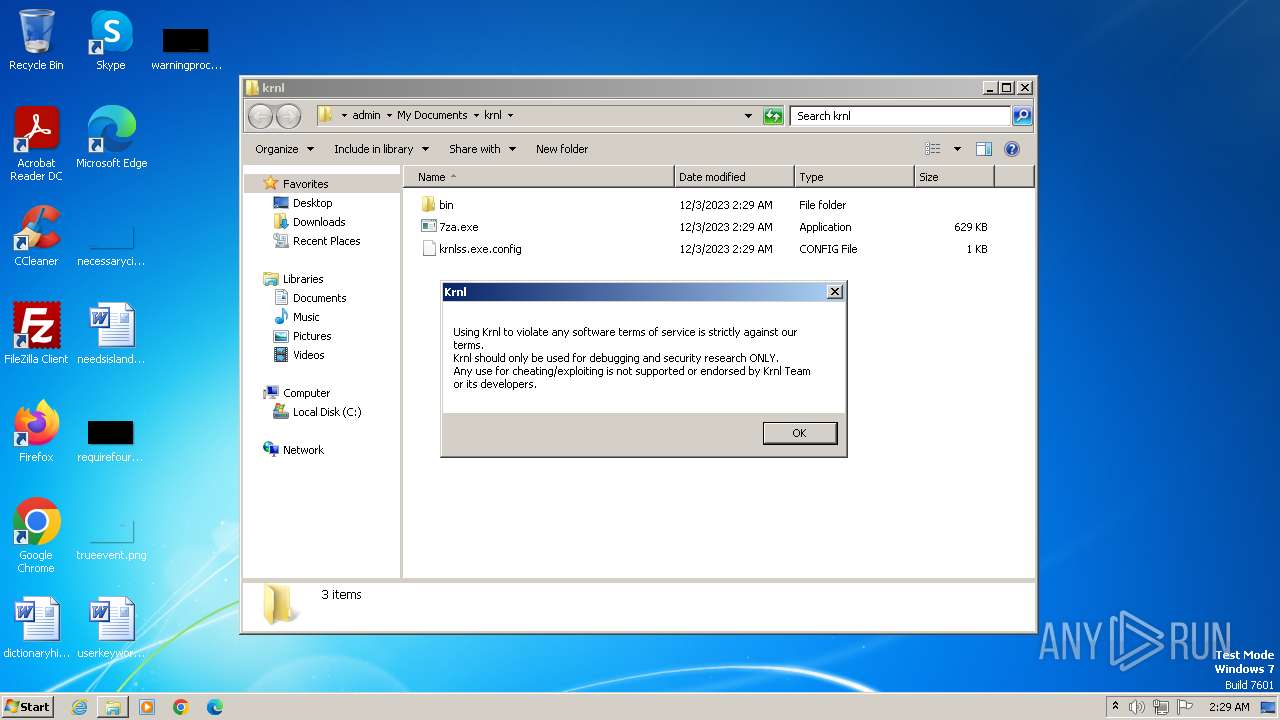
Task: Select the requirefour desktop file
Action: coord(111,441)
